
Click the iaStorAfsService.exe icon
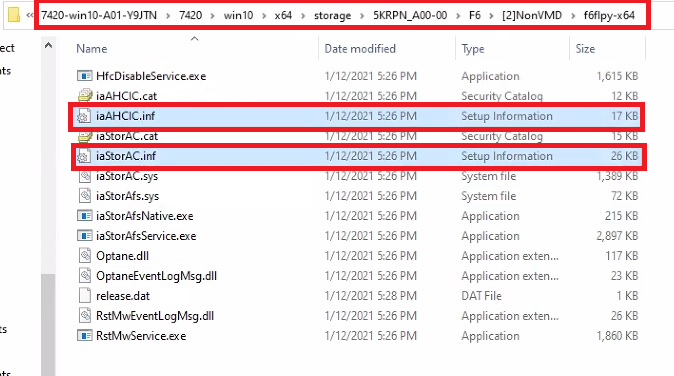84,236
